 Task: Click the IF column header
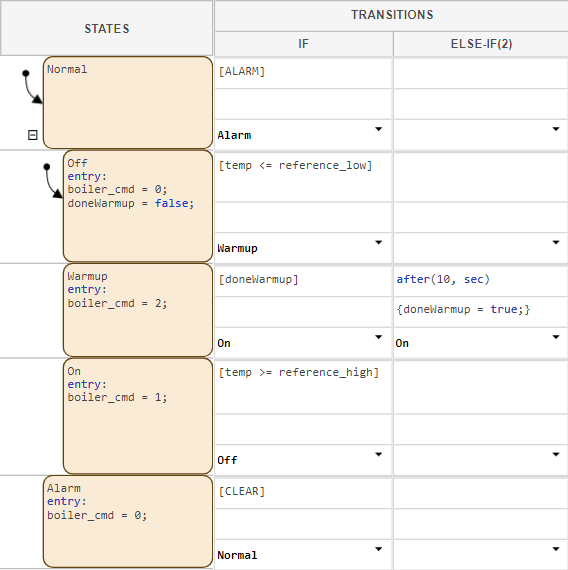coord(304,44)
